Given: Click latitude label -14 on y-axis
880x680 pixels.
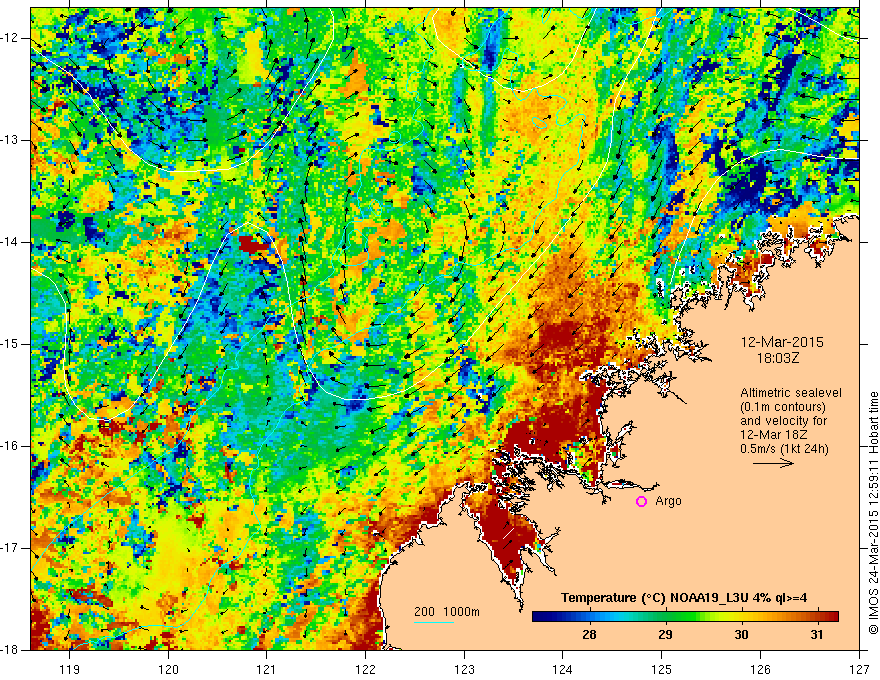Looking at the screenshot, I should (10, 242).
